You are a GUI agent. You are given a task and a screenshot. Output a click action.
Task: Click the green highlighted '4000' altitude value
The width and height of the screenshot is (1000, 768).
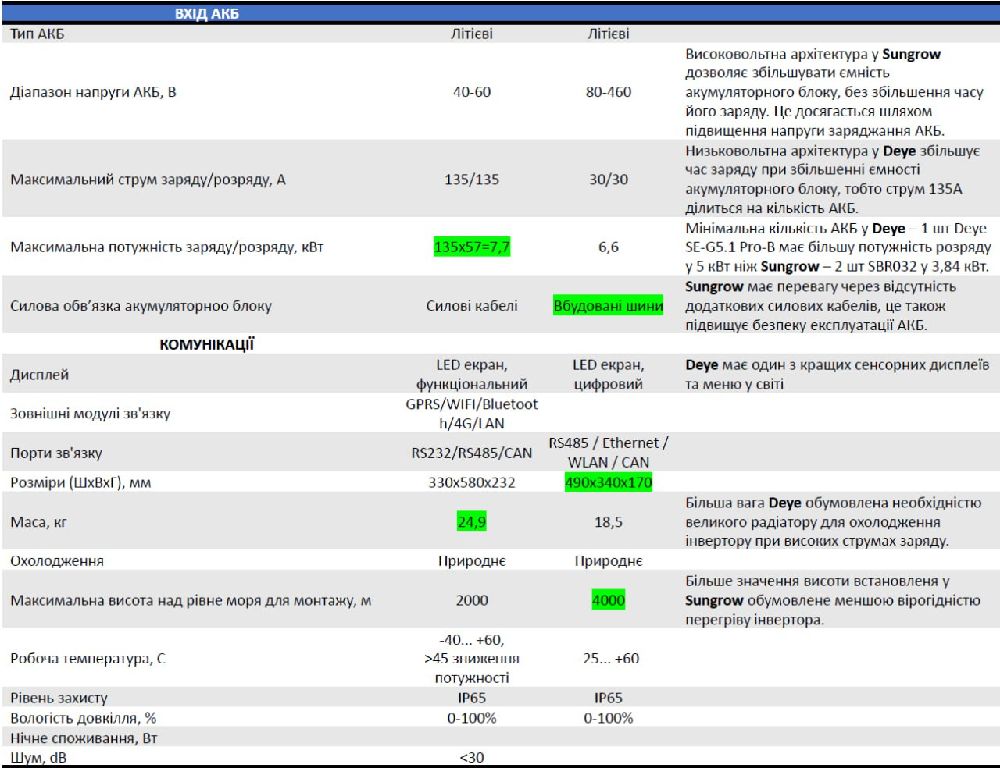[x=608, y=600]
